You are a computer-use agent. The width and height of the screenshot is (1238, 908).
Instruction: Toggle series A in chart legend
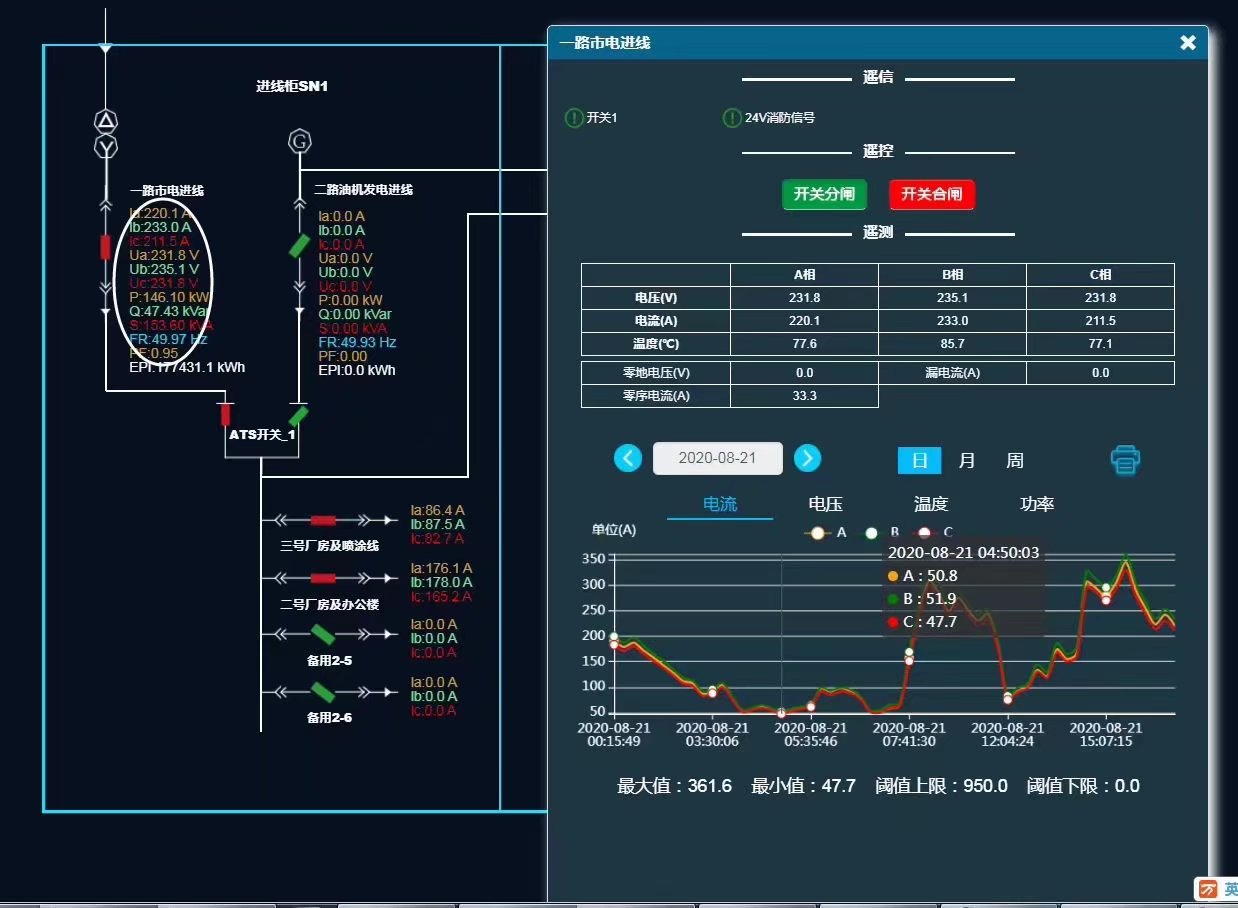pyautogui.click(x=826, y=533)
